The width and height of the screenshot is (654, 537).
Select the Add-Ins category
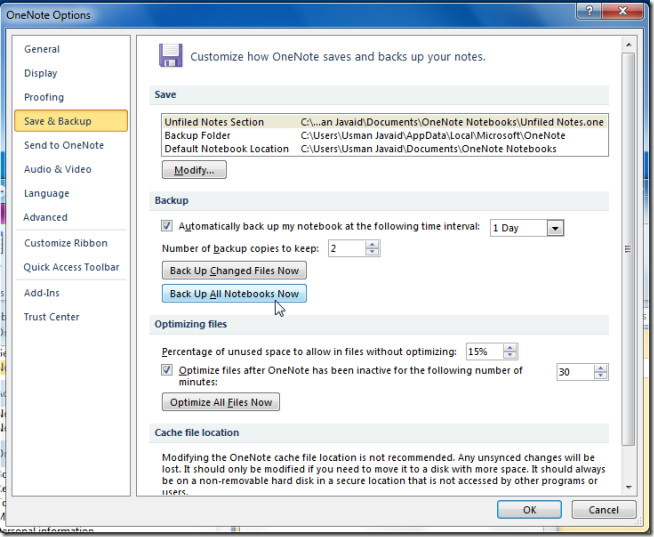tap(42, 293)
